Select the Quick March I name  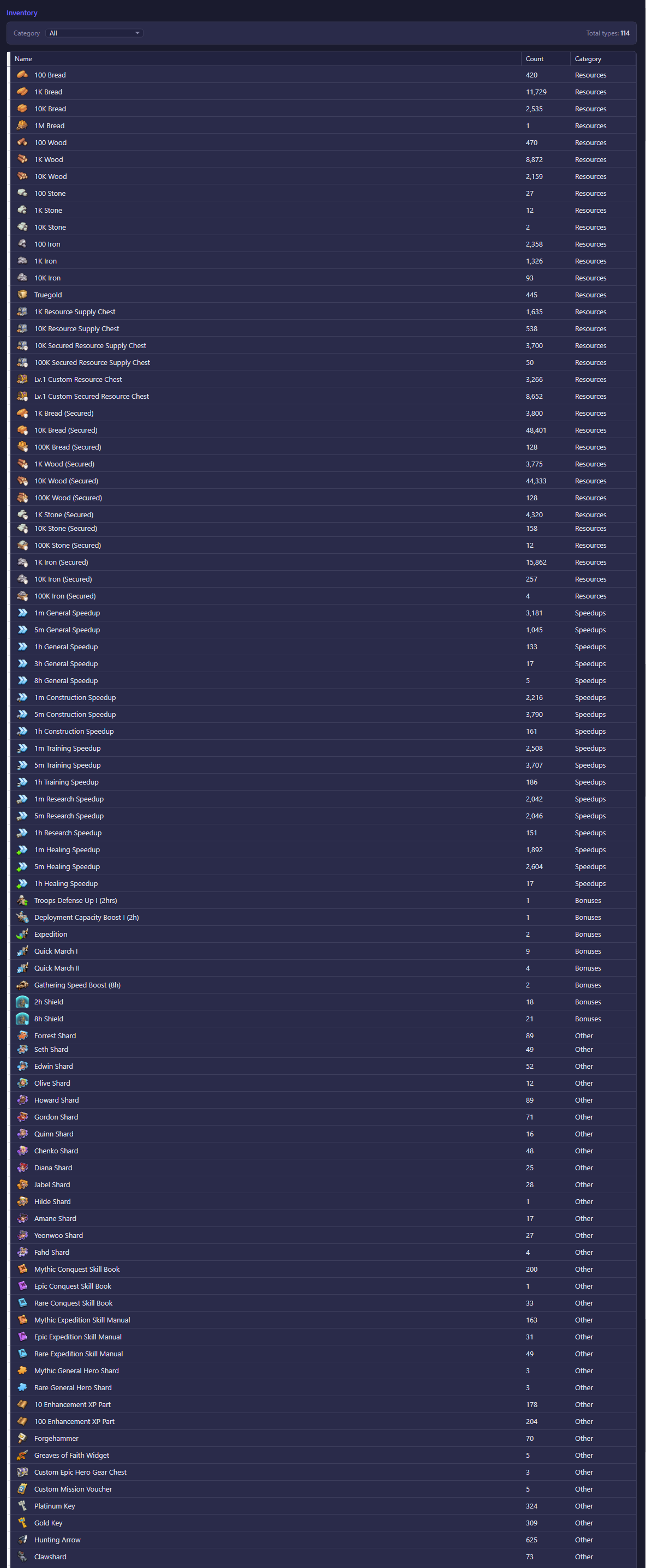click(56, 951)
